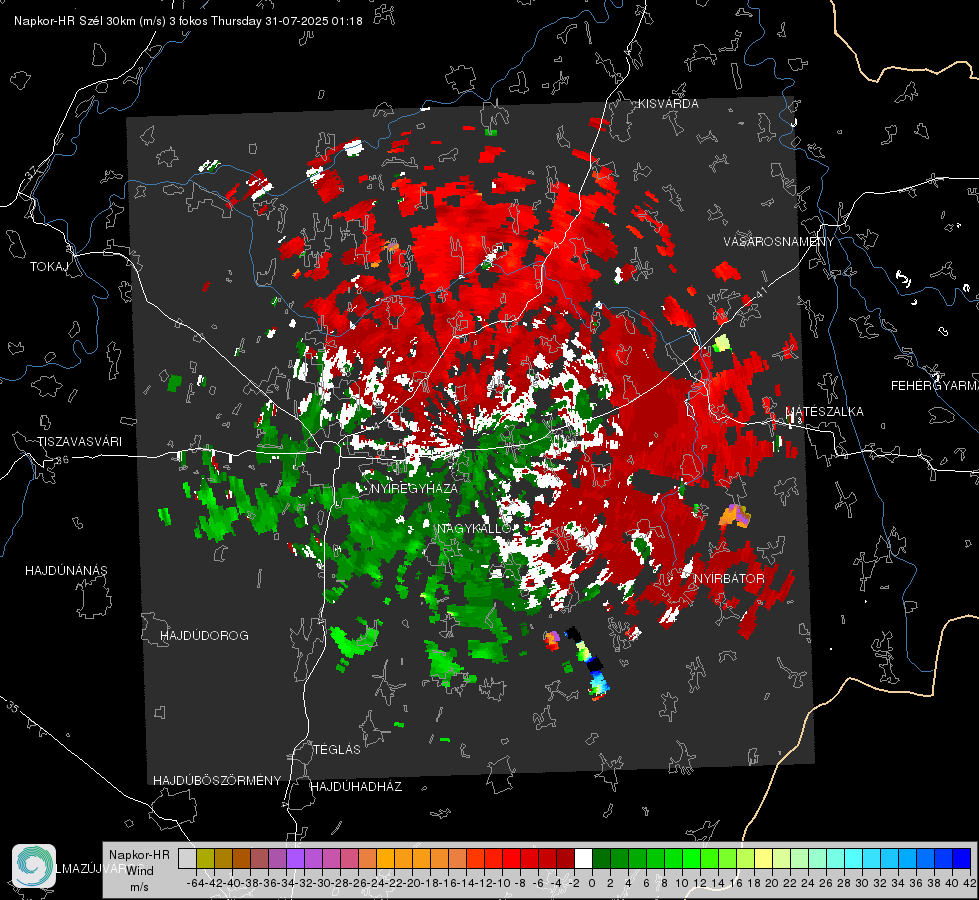This screenshot has width=979, height=900.
Task: Select the HAJDÚBÖSZÖRMÉNY city label
Action: point(217,781)
